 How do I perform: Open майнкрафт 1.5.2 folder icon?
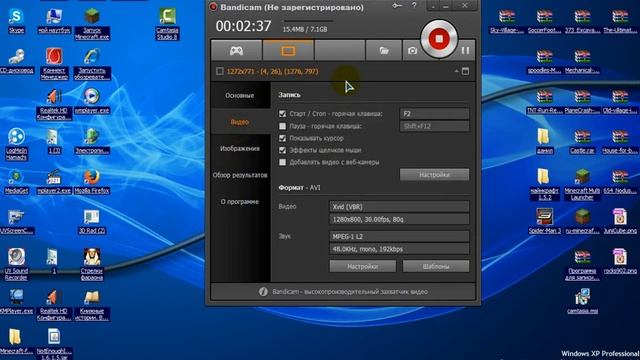click(544, 185)
